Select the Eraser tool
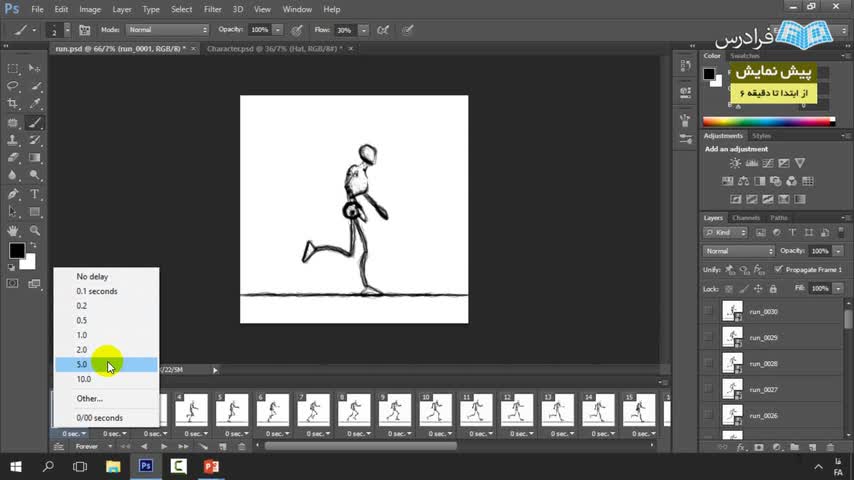Viewport: 854px width, 480px height. pyautogui.click(x=13, y=157)
